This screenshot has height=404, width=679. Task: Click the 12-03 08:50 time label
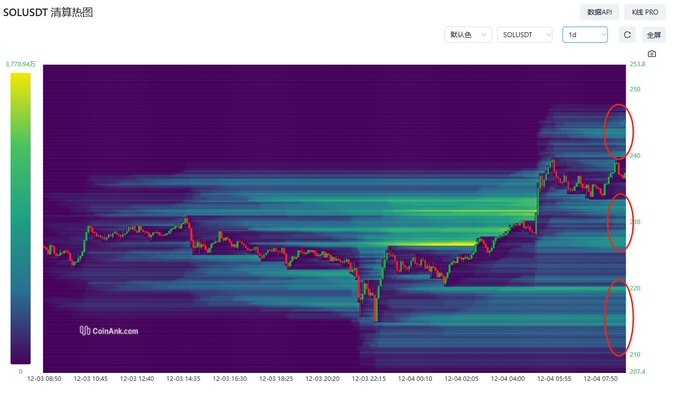tap(44, 378)
